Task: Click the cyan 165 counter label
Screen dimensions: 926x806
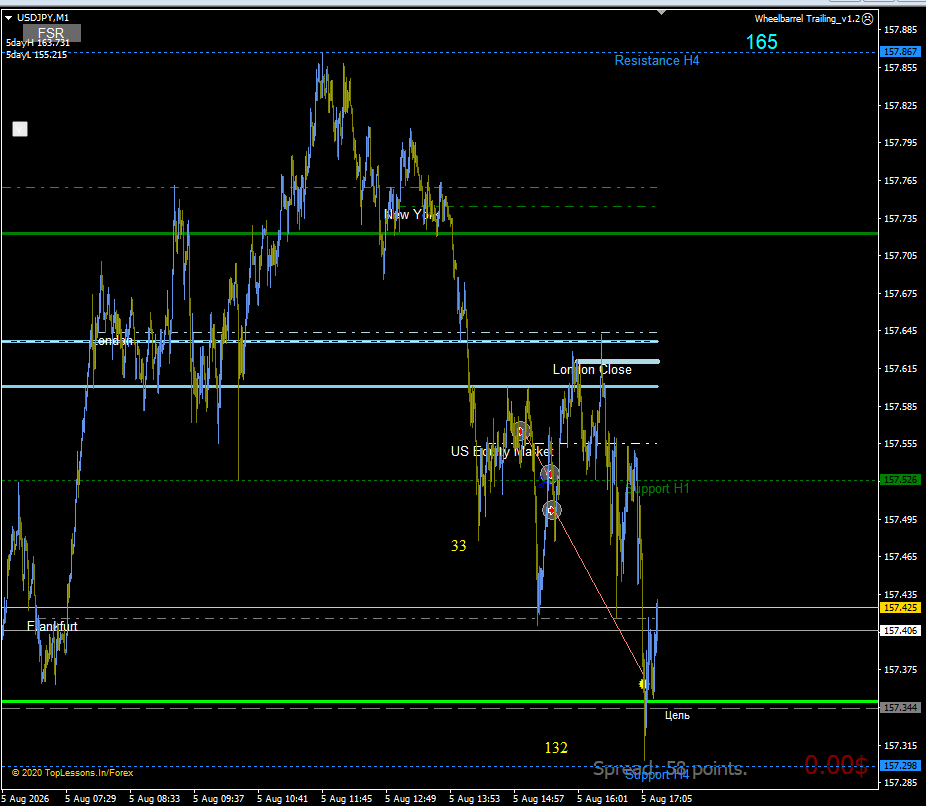Action: click(x=761, y=42)
